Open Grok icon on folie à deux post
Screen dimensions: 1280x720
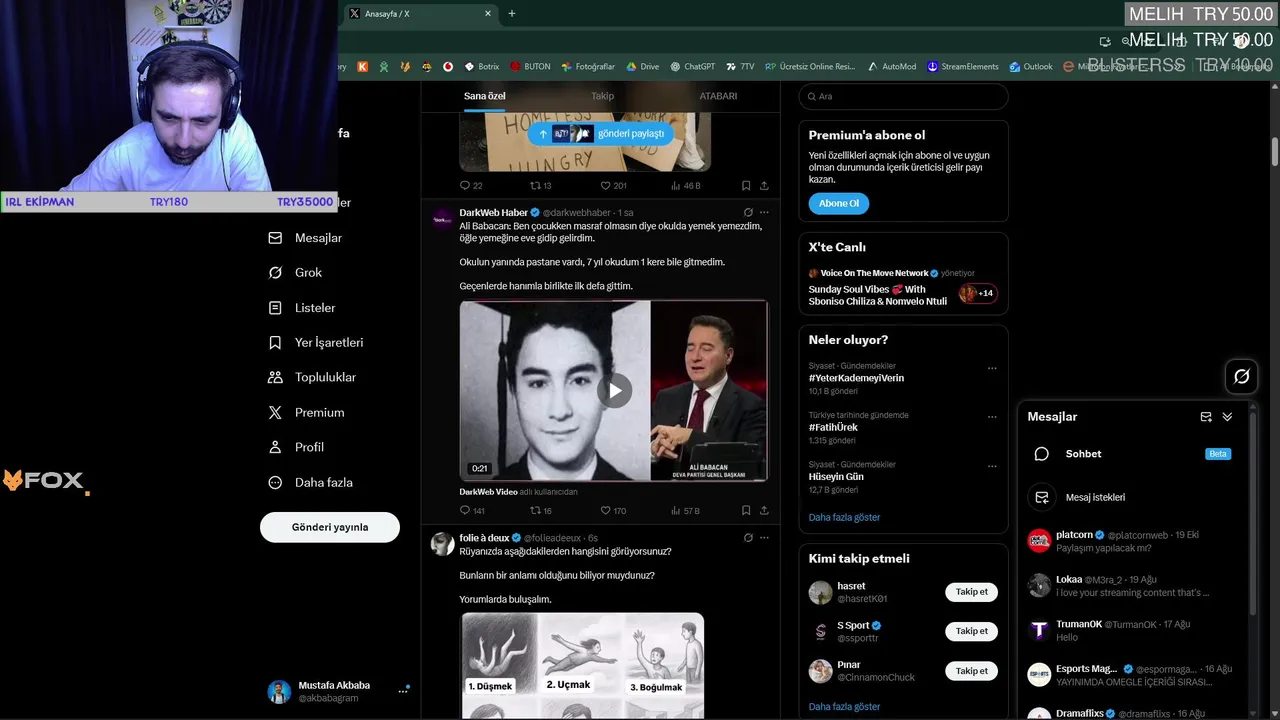(748, 537)
